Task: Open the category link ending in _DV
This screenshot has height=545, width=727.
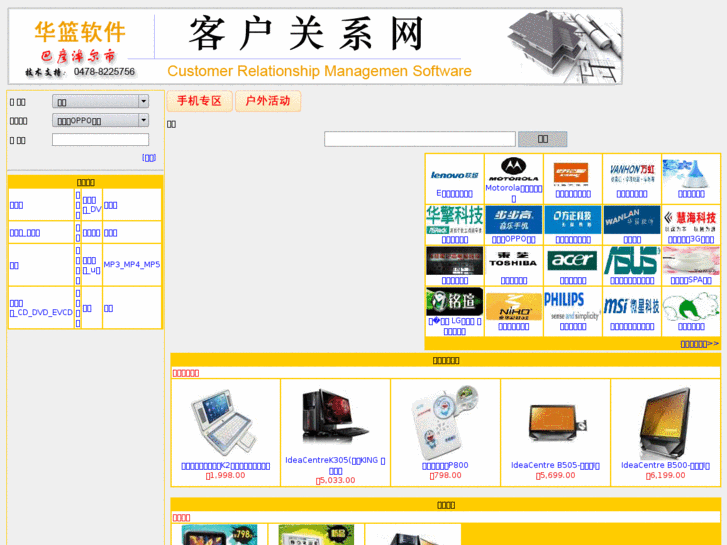Action: [x=92, y=205]
